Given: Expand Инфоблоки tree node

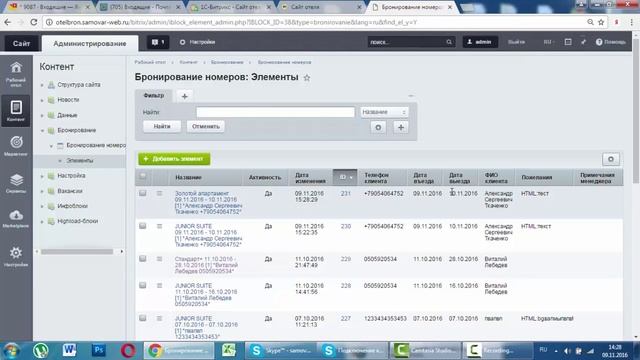Looking at the screenshot, I should click(42, 206).
